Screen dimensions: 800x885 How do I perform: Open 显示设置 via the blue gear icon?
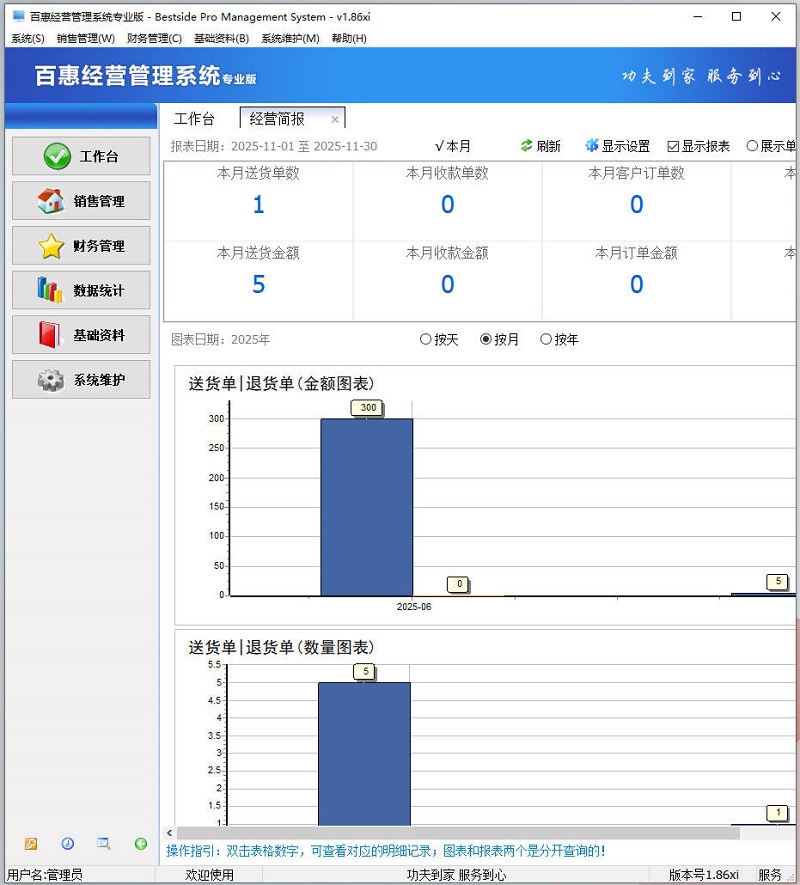tap(592, 146)
